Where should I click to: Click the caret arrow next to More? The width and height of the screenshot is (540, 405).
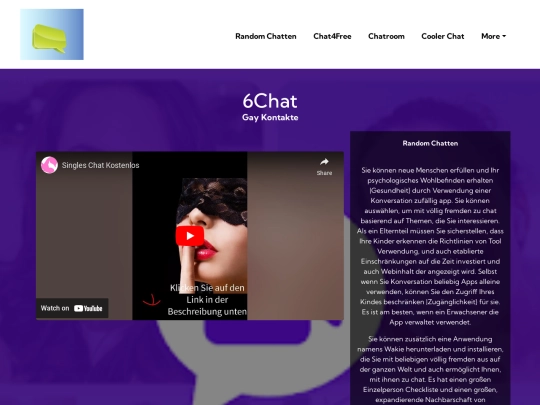point(504,36)
